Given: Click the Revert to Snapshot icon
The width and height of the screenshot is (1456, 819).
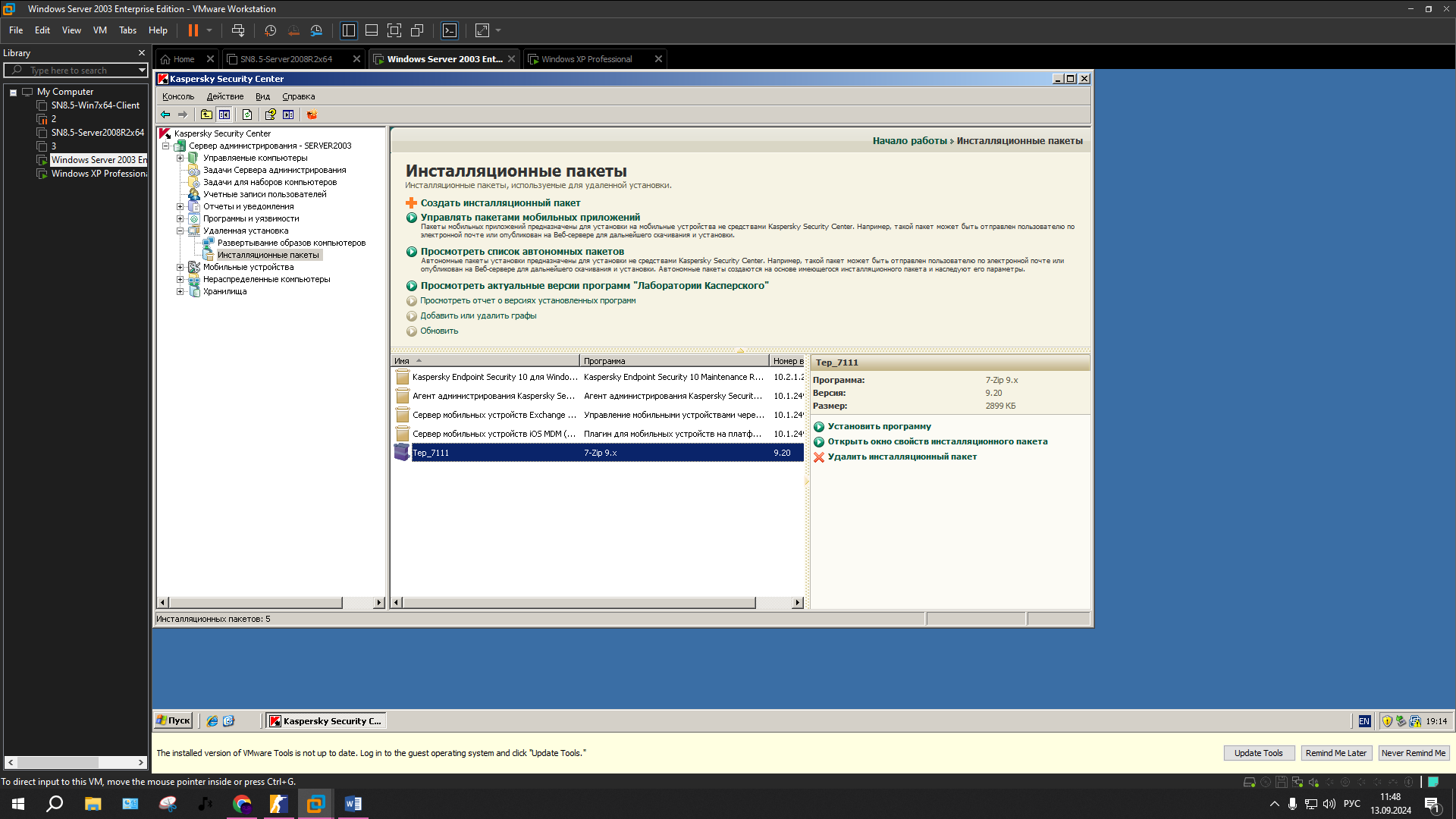Looking at the screenshot, I should coord(293,30).
